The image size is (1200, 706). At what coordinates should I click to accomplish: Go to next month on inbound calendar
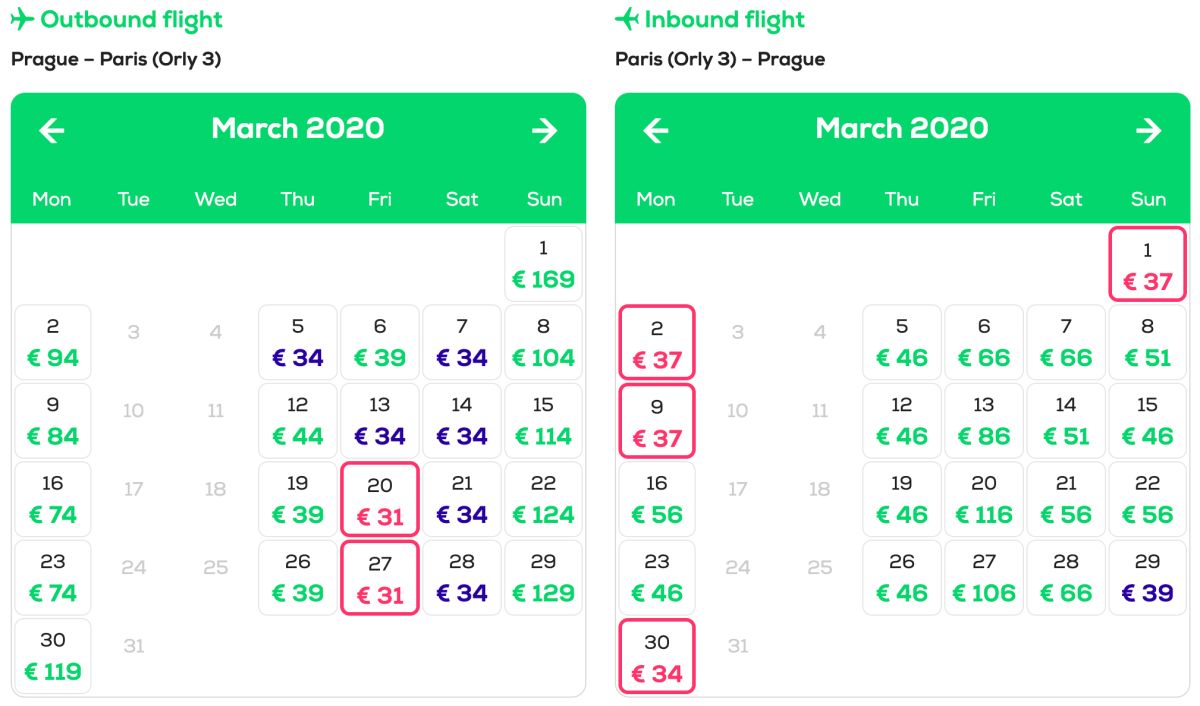[1148, 130]
